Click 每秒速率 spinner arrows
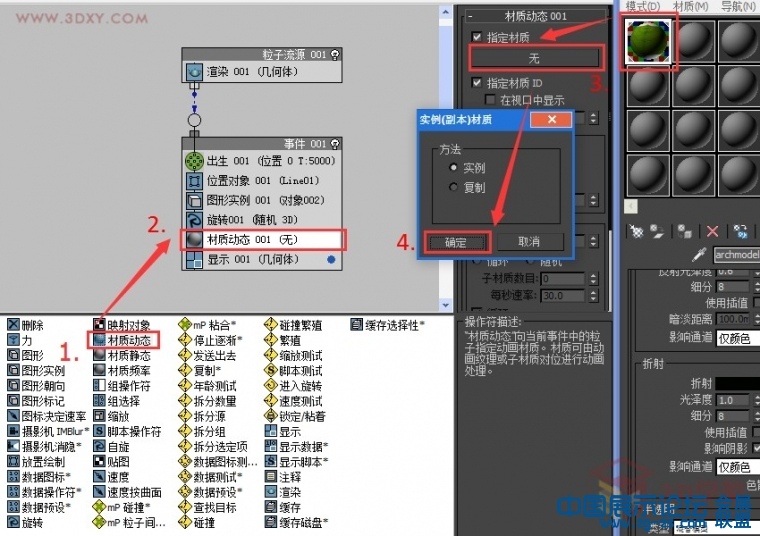Screen dimensions: 760x536 pos(594,295)
